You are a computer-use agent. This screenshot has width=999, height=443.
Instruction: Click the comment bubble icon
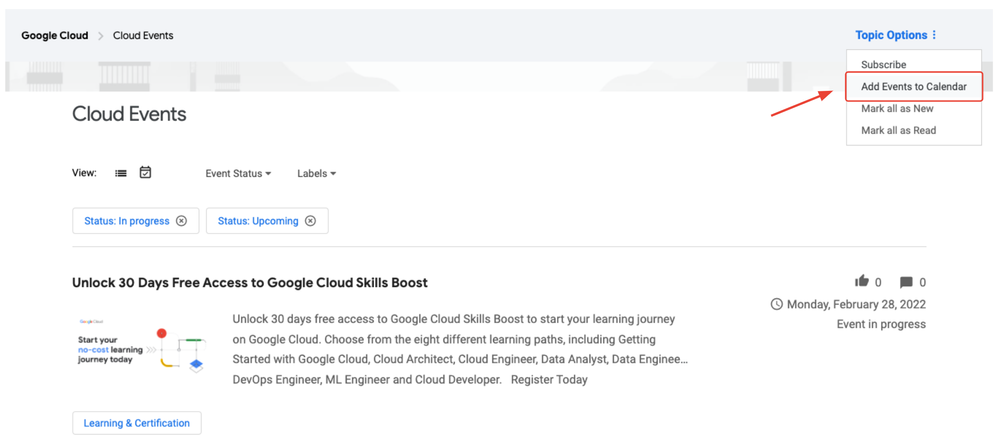click(x=906, y=282)
